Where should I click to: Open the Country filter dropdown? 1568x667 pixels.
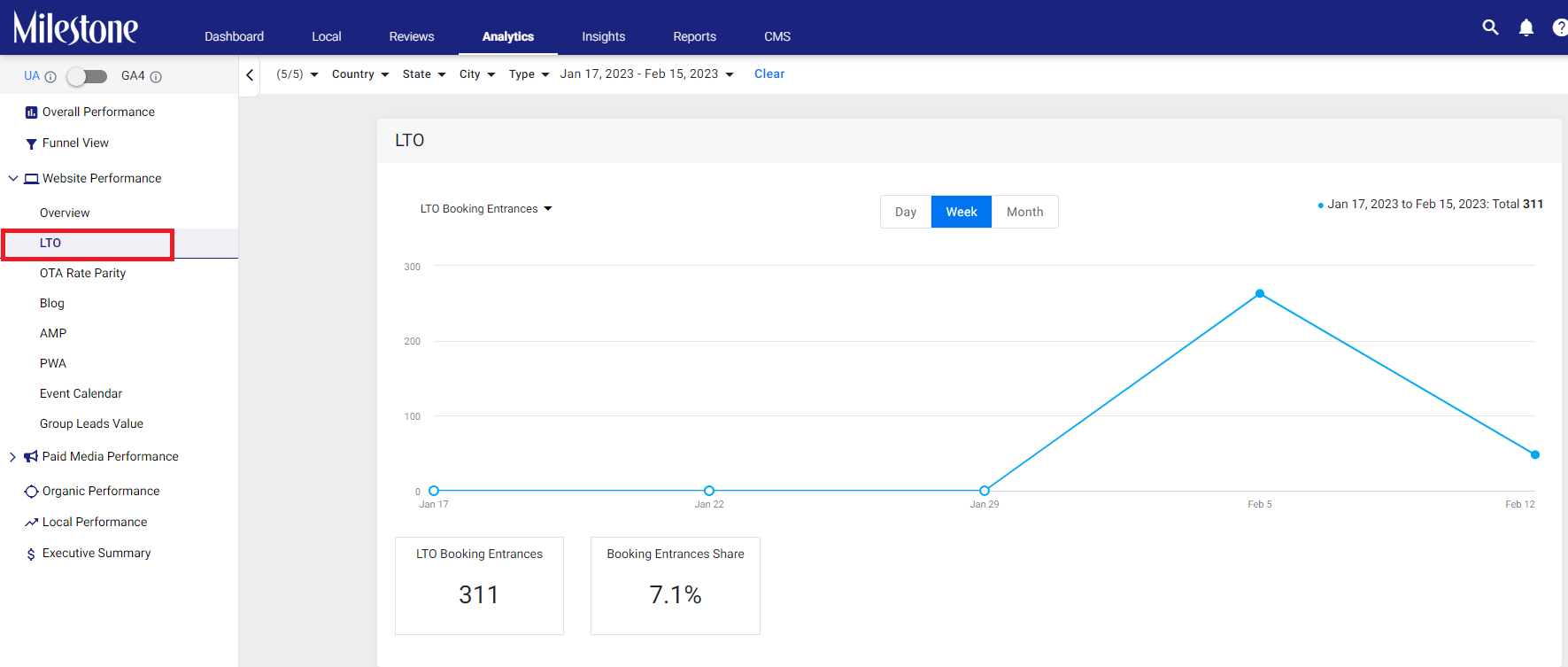360,74
